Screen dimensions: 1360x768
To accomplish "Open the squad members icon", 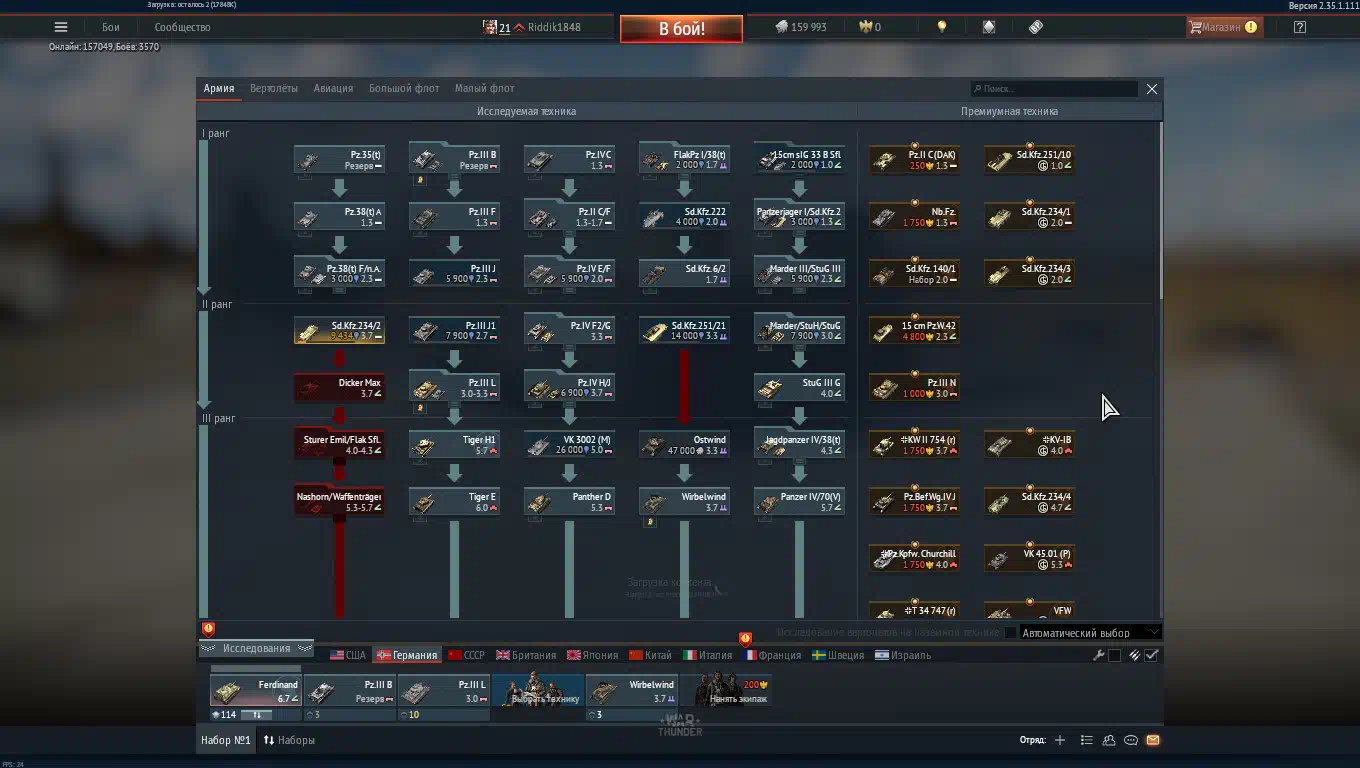I will pos(1109,740).
